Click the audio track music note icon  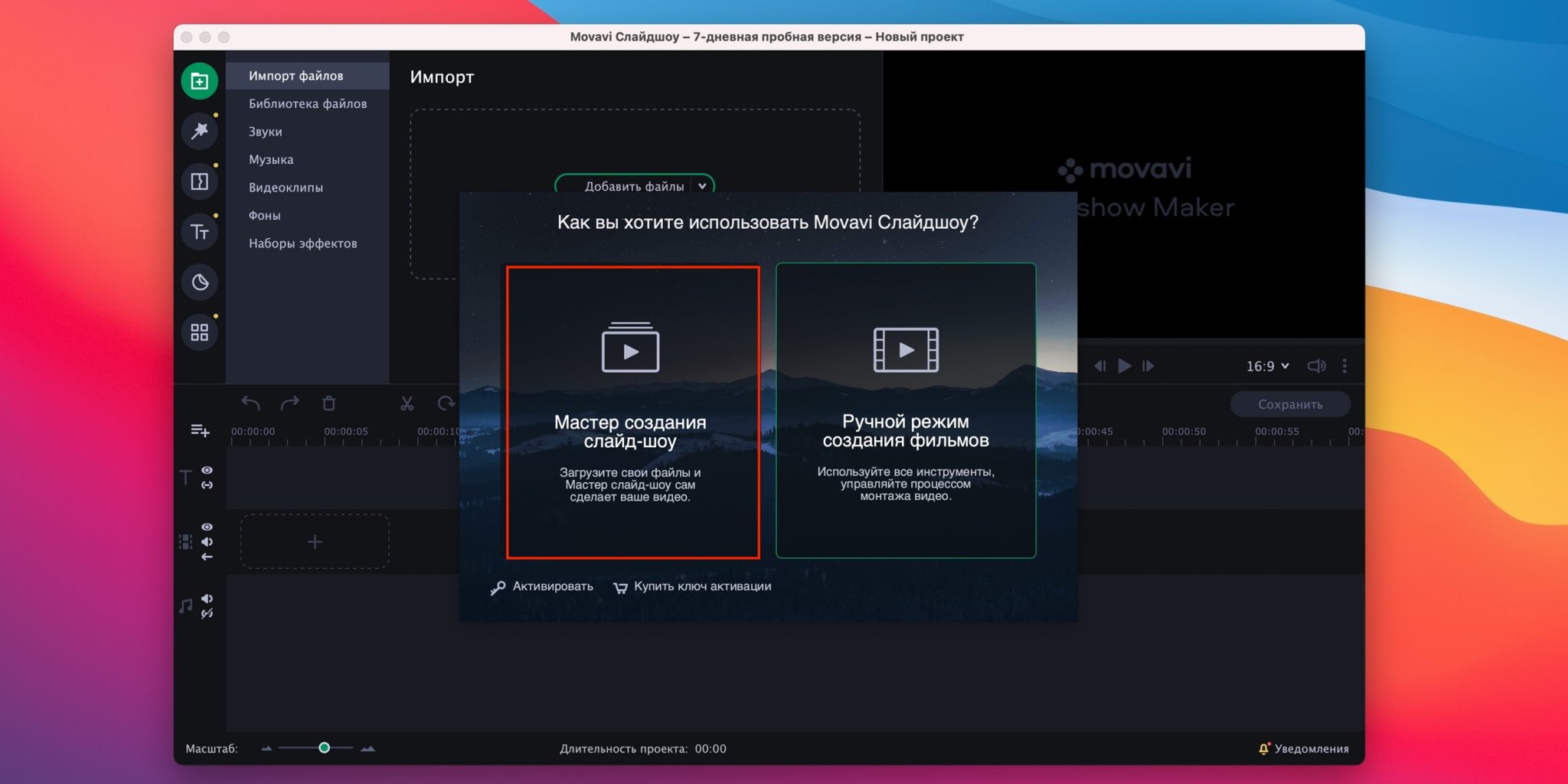[185, 606]
